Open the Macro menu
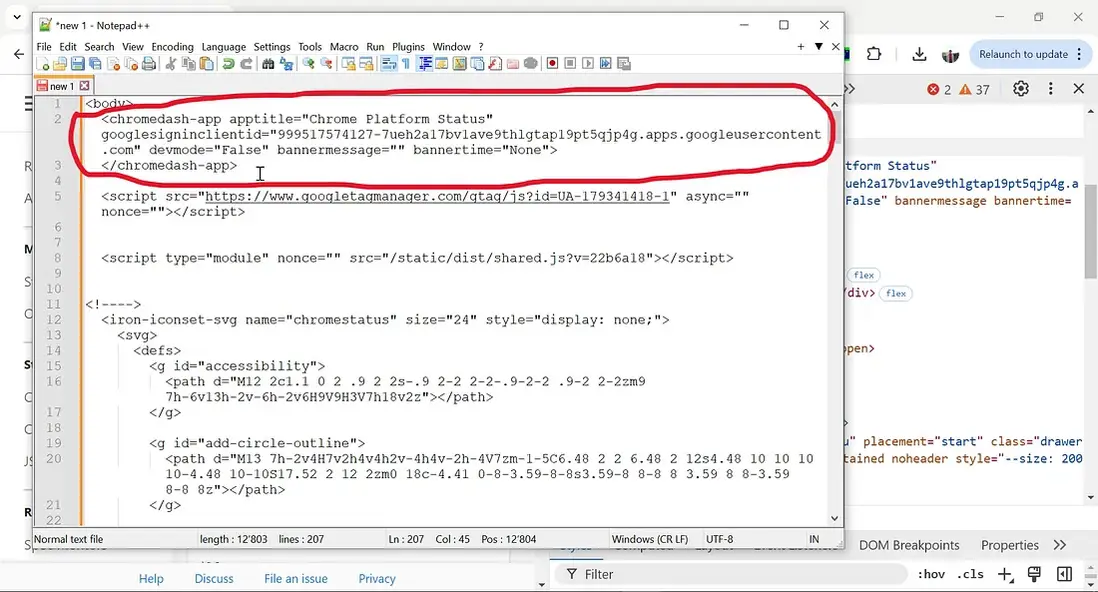The height and width of the screenshot is (592, 1098). point(344,47)
